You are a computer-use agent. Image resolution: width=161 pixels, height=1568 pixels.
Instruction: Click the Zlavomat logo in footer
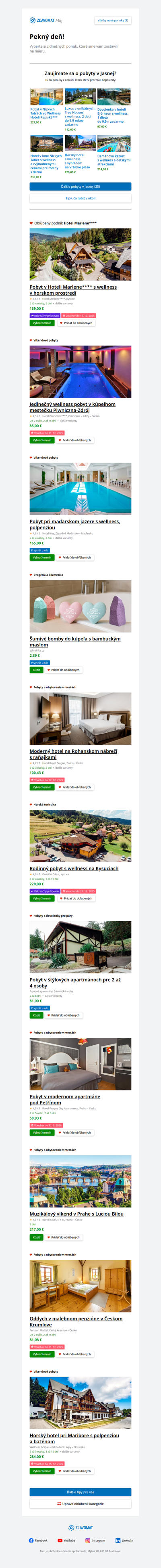coord(80,1527)
